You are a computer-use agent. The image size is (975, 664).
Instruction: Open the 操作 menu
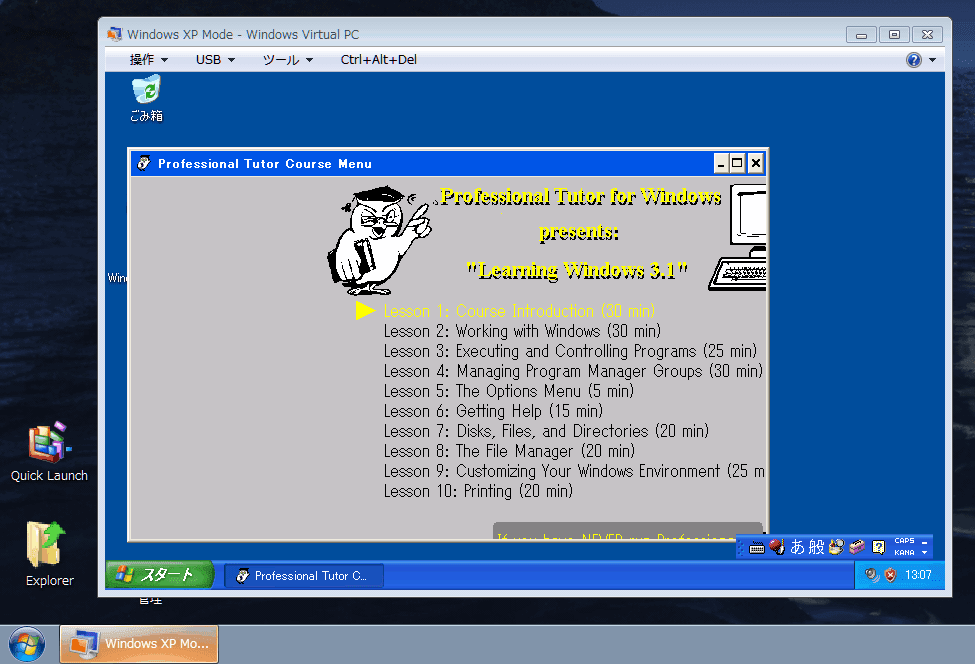point(149,60)
